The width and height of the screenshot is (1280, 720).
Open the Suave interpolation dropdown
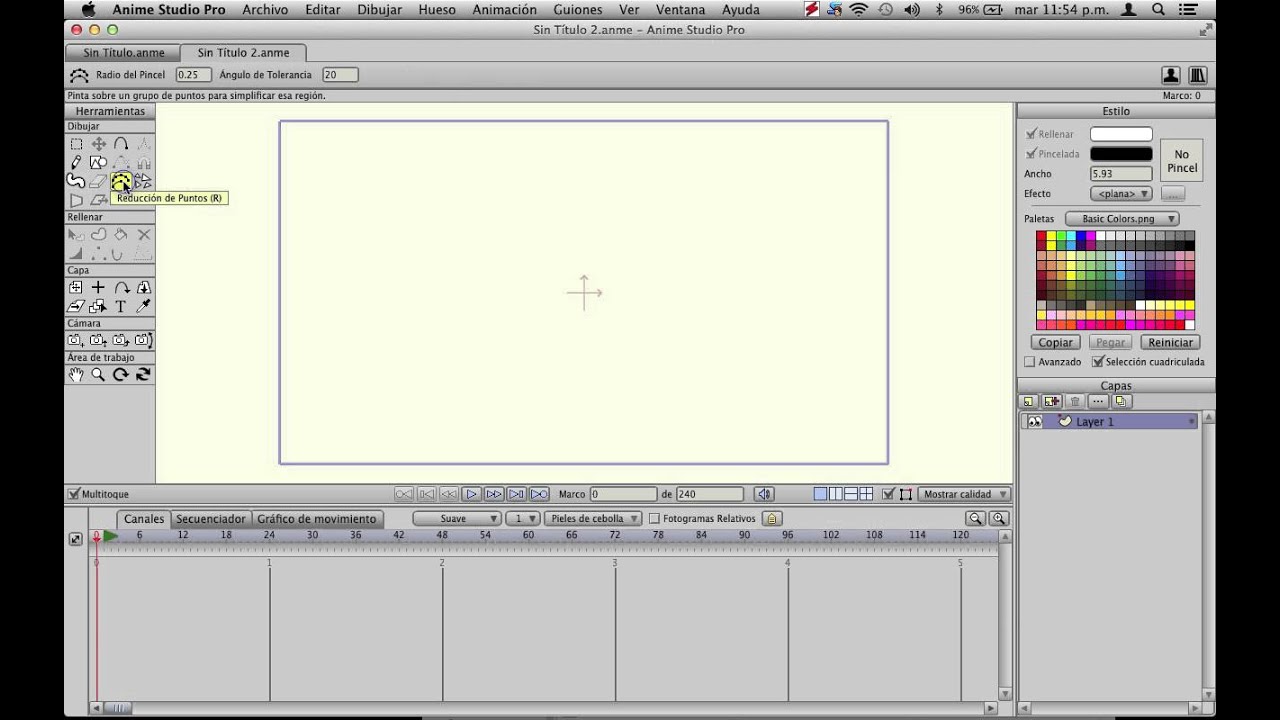pyautogui.click(x=457, y=519)
